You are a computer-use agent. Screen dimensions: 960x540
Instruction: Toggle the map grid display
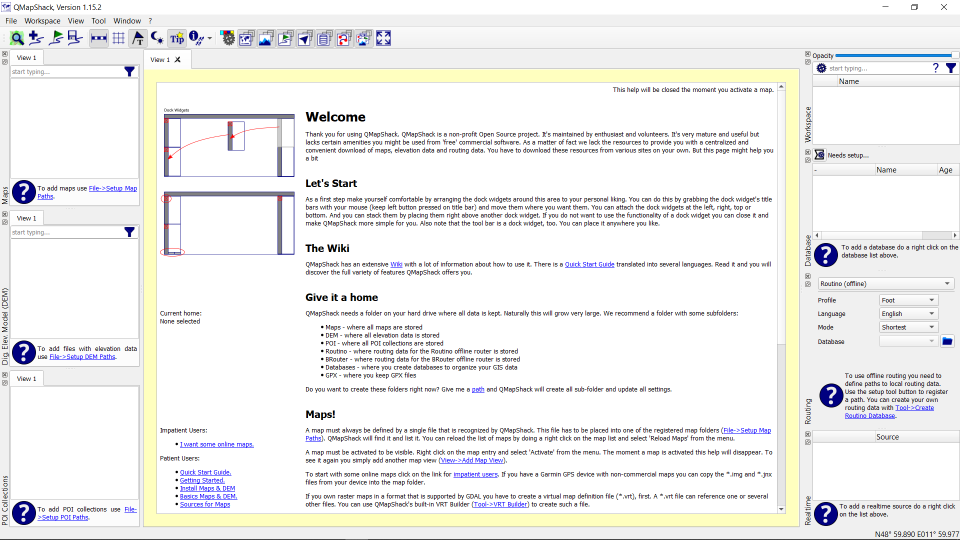coord(118,39)
